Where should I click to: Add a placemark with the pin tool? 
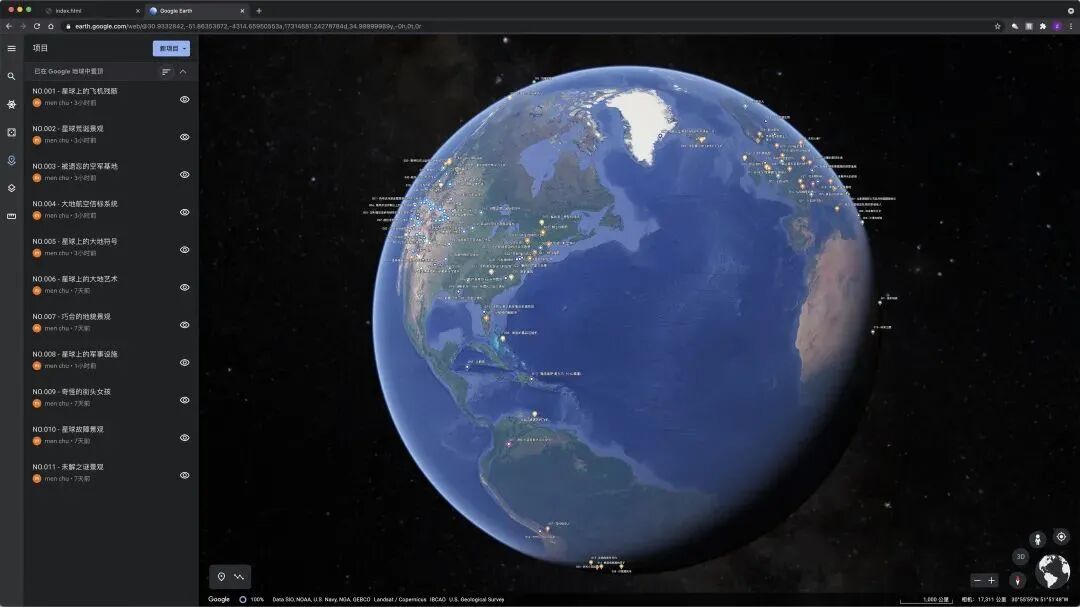pyautogui.click(x=221, y=577)
